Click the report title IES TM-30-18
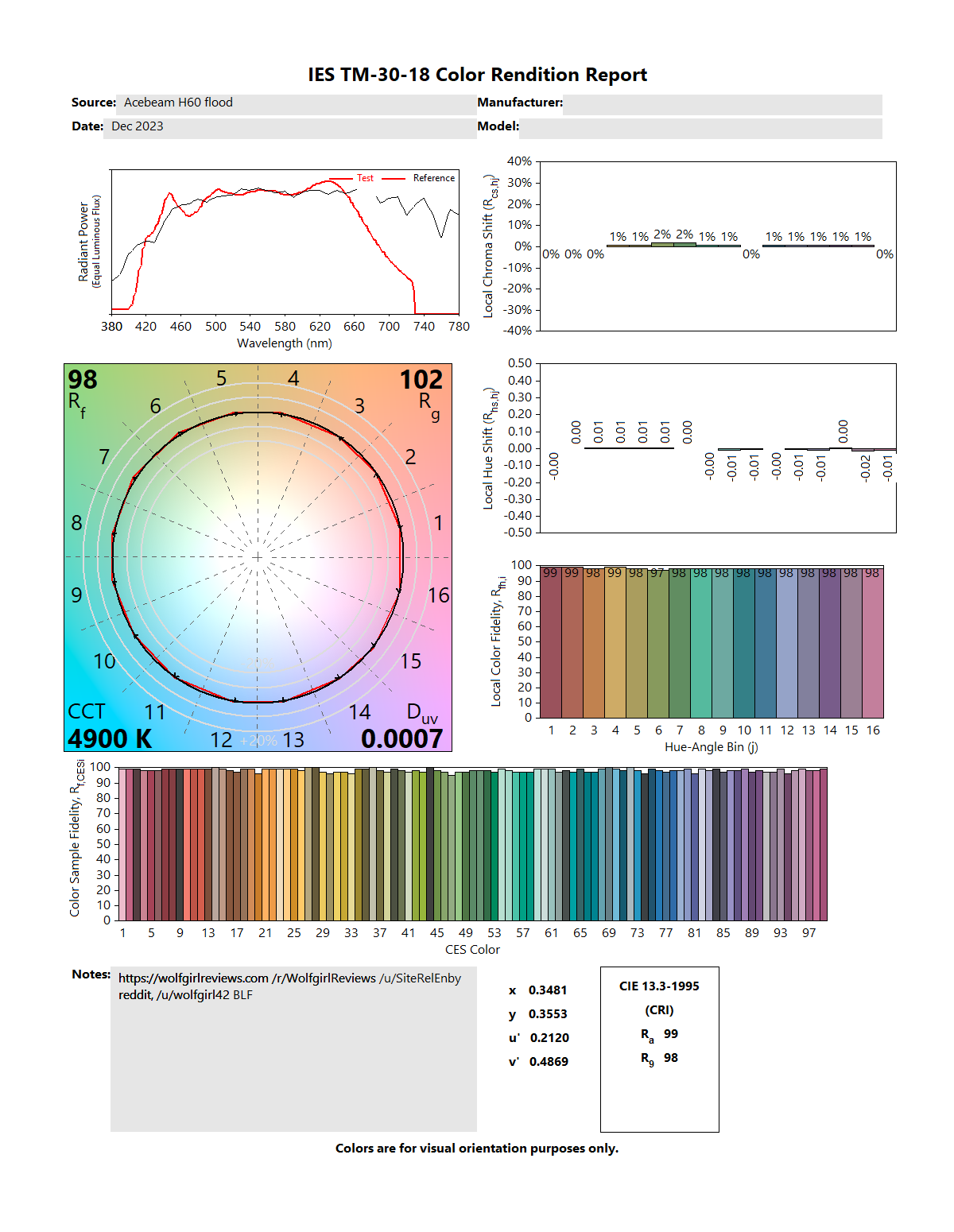The width and height of the screenshot is (954, 1232). click(477, 75)
